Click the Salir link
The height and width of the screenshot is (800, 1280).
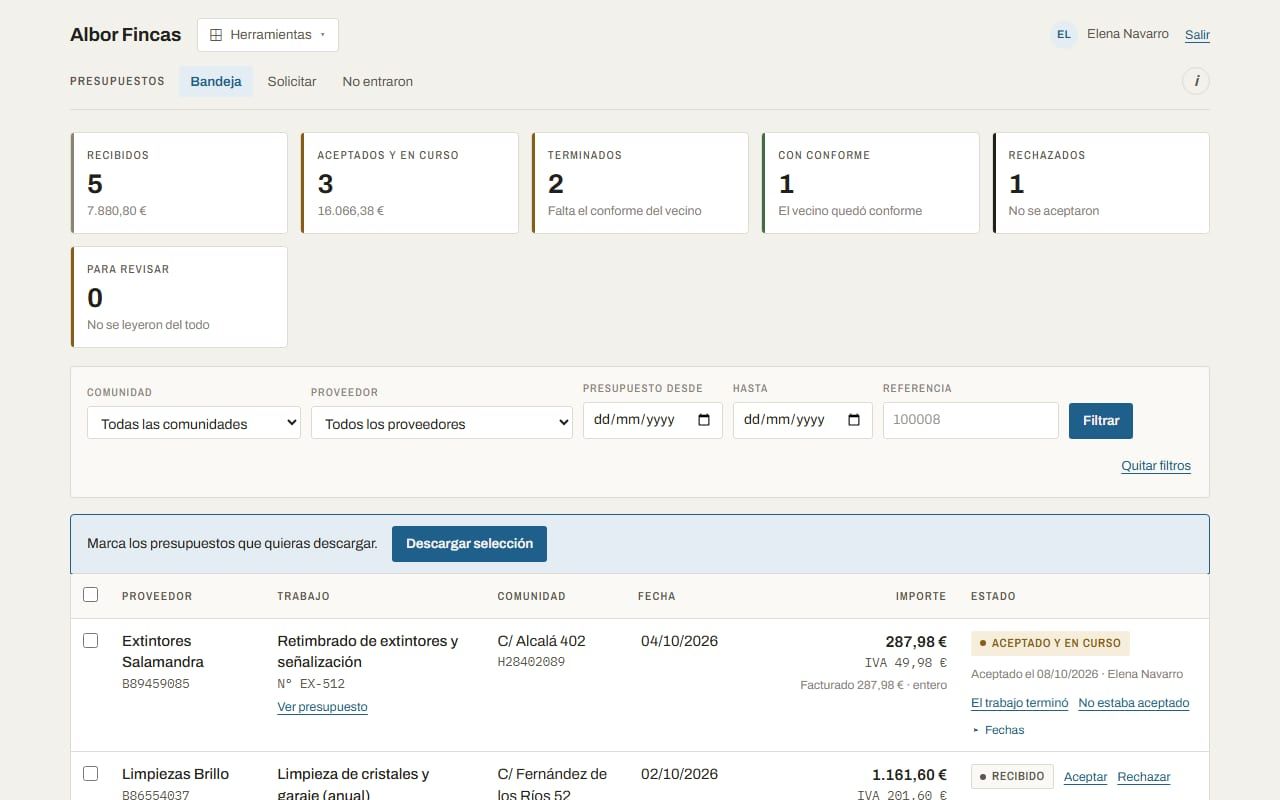point(1197,35)
